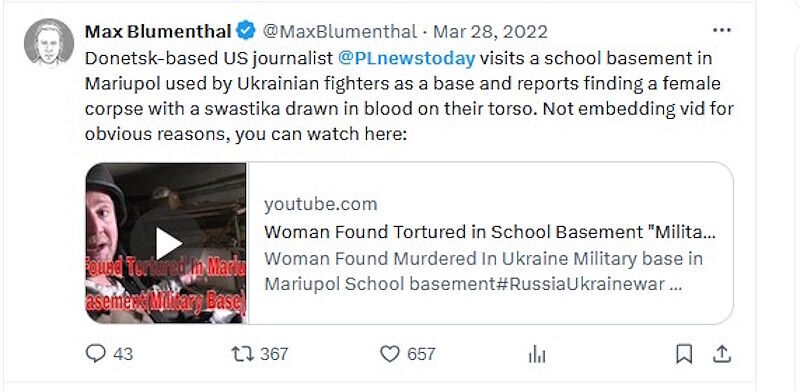Open the Mar 28, 2022 timestamp

(x=490, y=32)
